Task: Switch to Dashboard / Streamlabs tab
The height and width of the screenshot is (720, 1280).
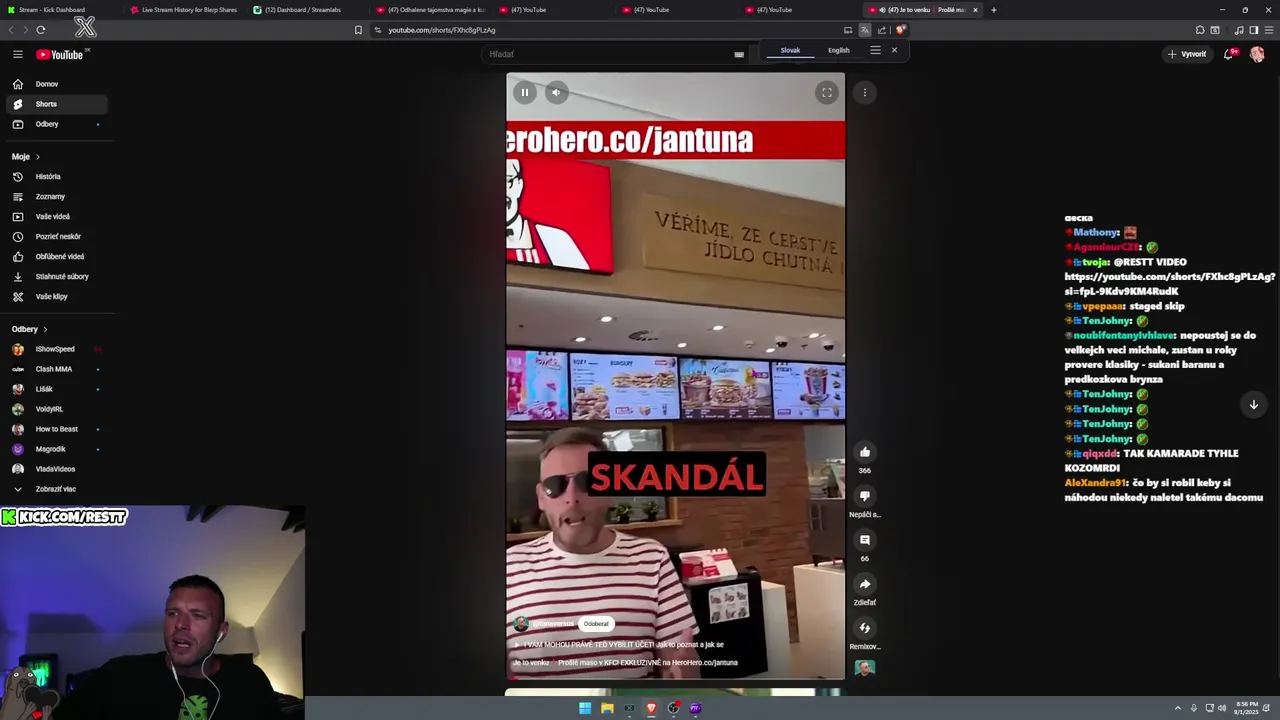Action: (x=308, y=10)
